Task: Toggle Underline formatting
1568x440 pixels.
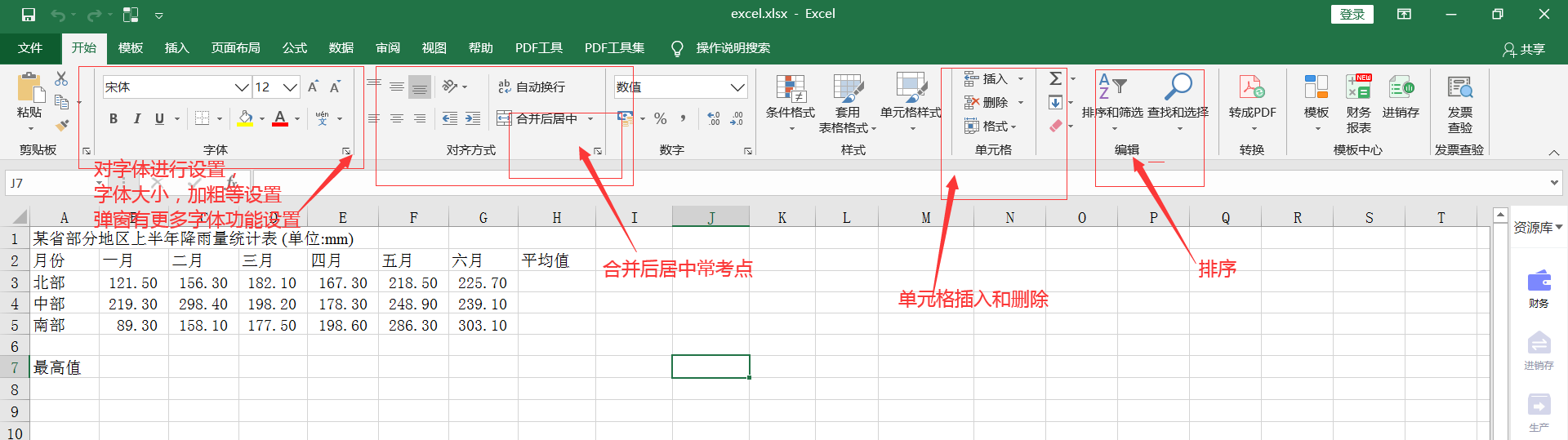Action: pos(159,118)
